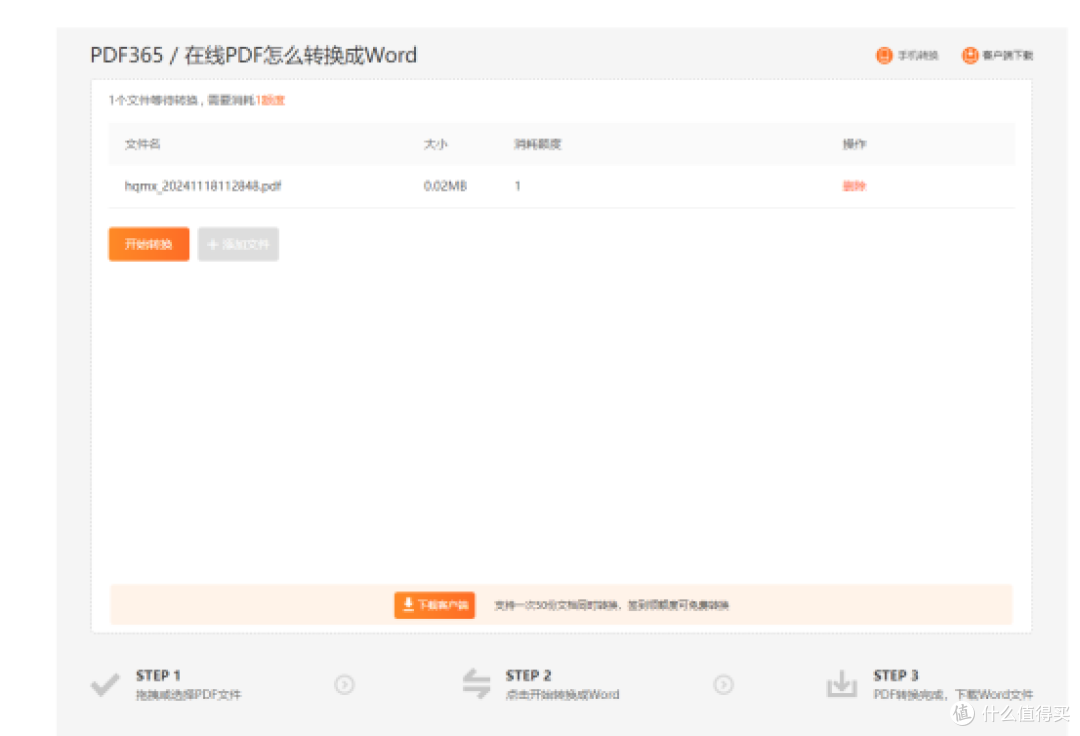Click the 下载客户端 download client button
This screenshot has width=1080, height=736.
click(x=435, y=605)
